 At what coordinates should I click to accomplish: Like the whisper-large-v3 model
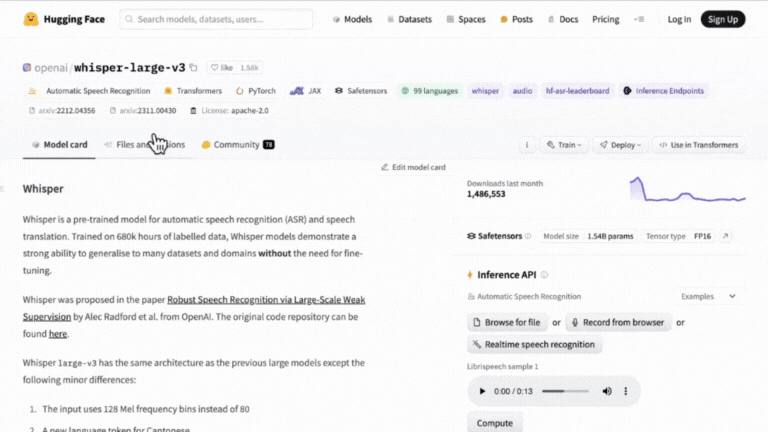[221, 67]
